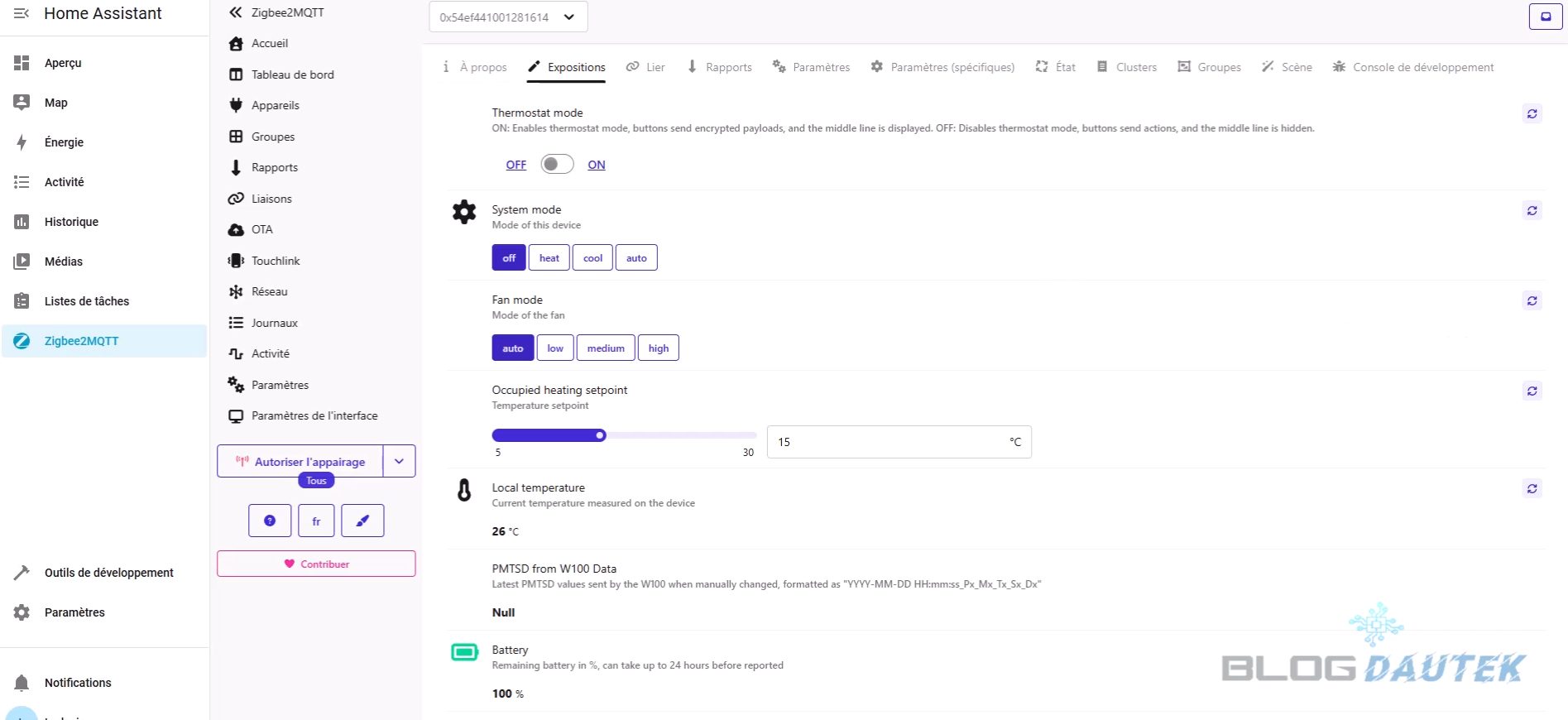Open the fr language selector

click(316, 521)
